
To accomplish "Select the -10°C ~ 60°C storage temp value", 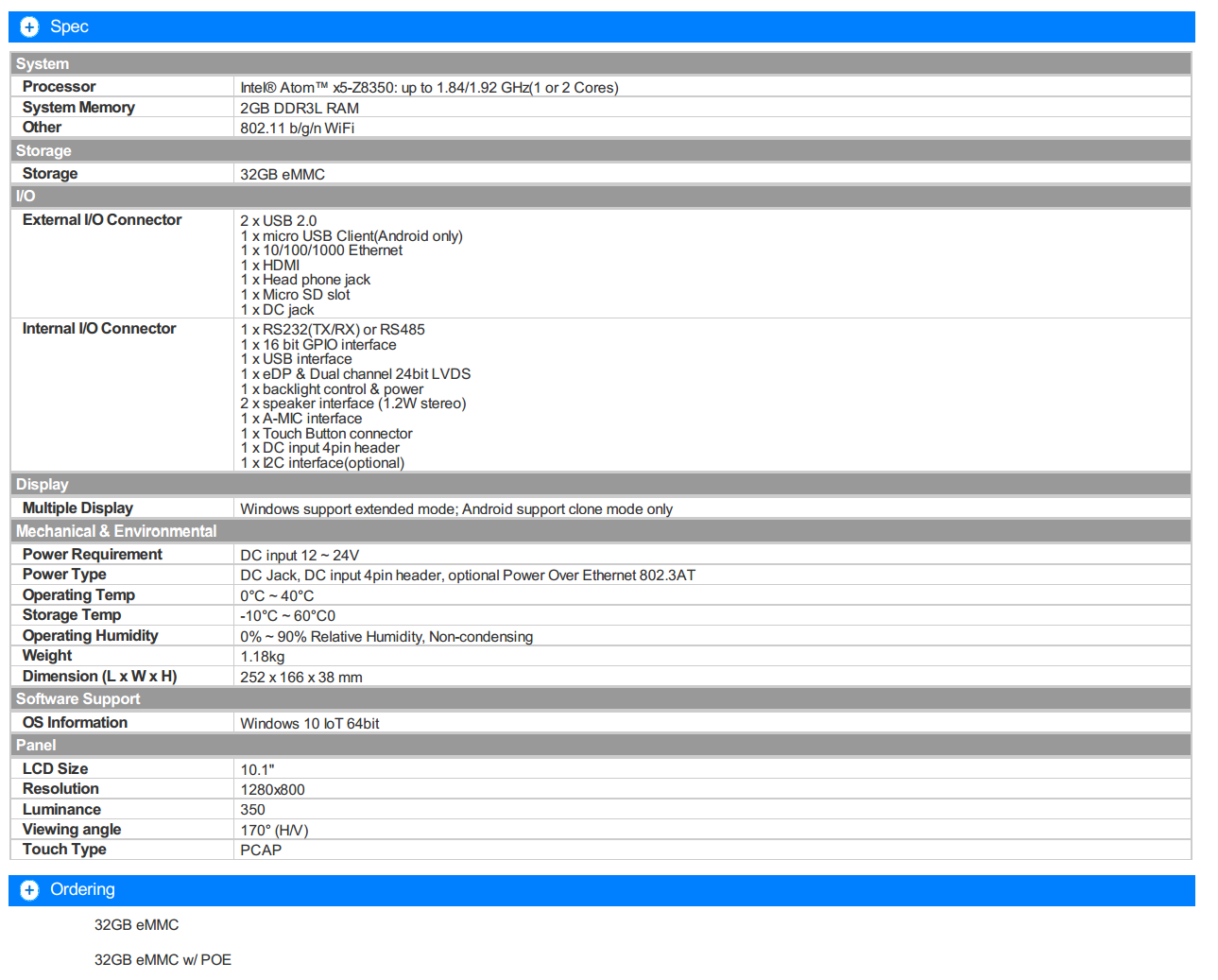I will click(287, 616).
